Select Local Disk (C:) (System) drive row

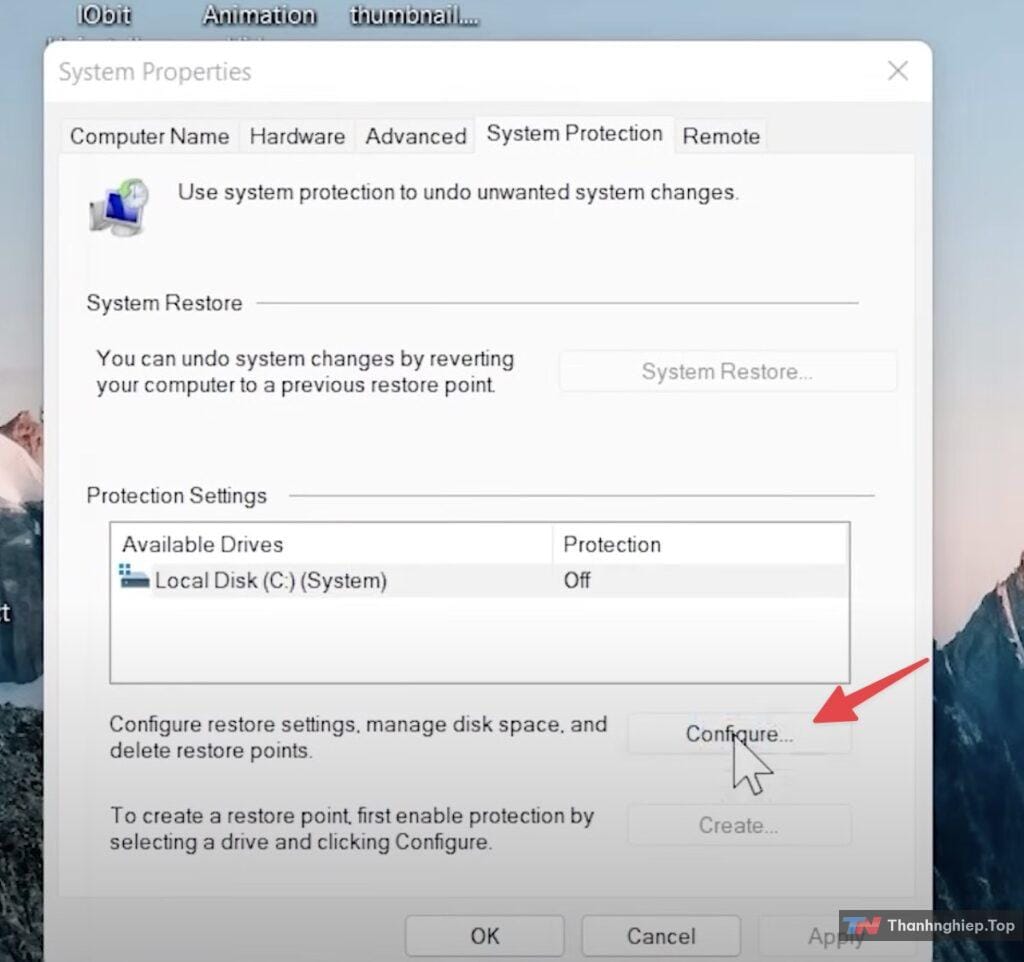click(270, 580)
